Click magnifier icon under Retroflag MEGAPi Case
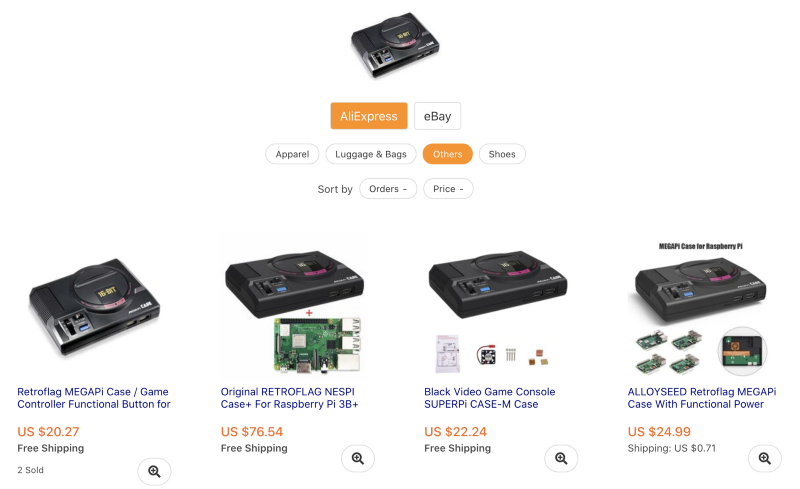Screen dimensions: 800x489 154,471
